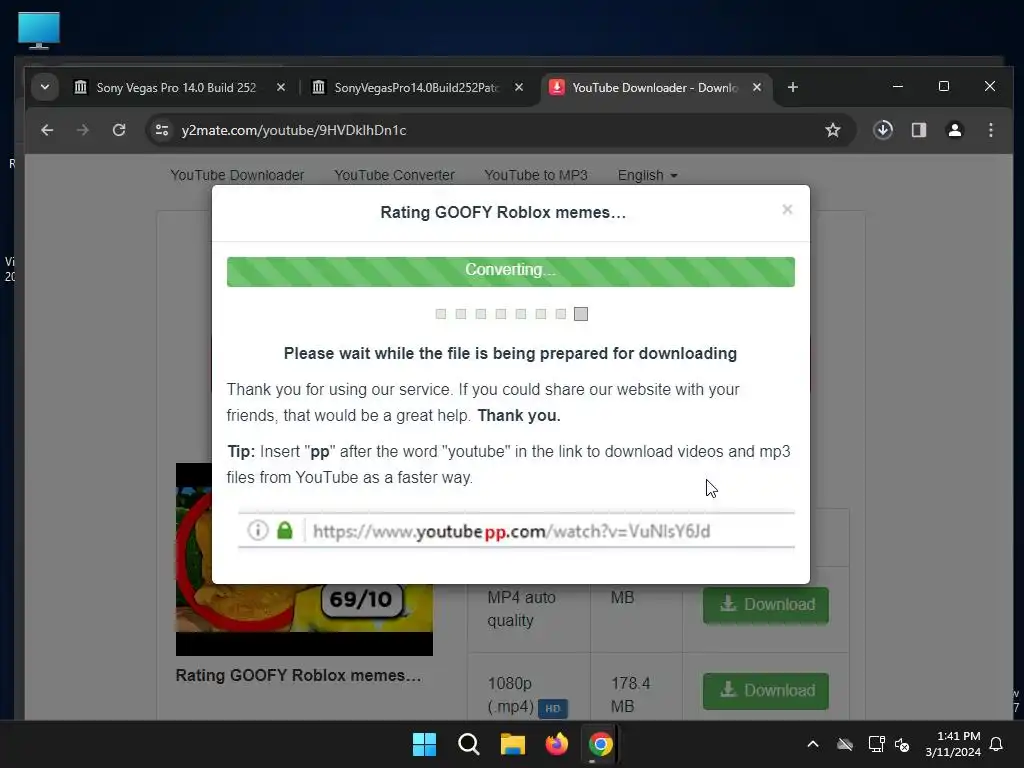Click the muted volume tray icon
1024x768 pixels.
point(902,744)
